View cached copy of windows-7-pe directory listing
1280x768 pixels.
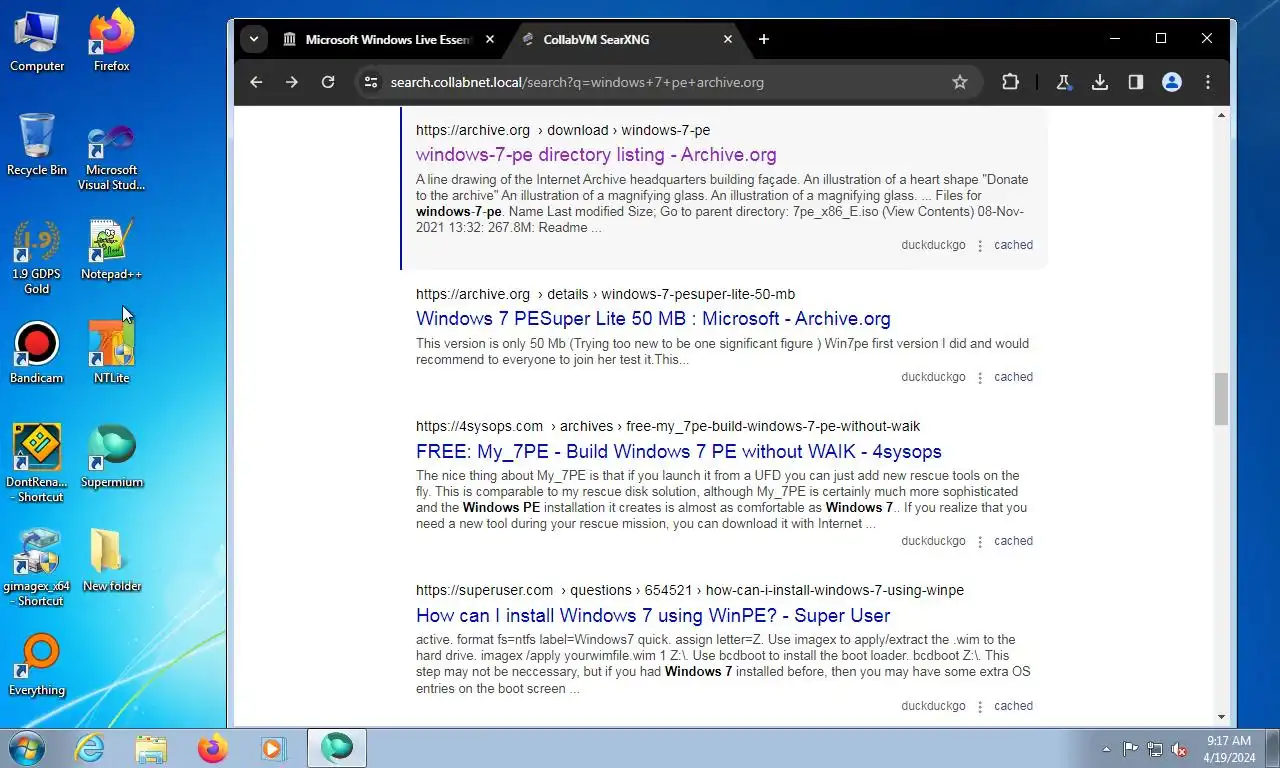[1013, 245]
